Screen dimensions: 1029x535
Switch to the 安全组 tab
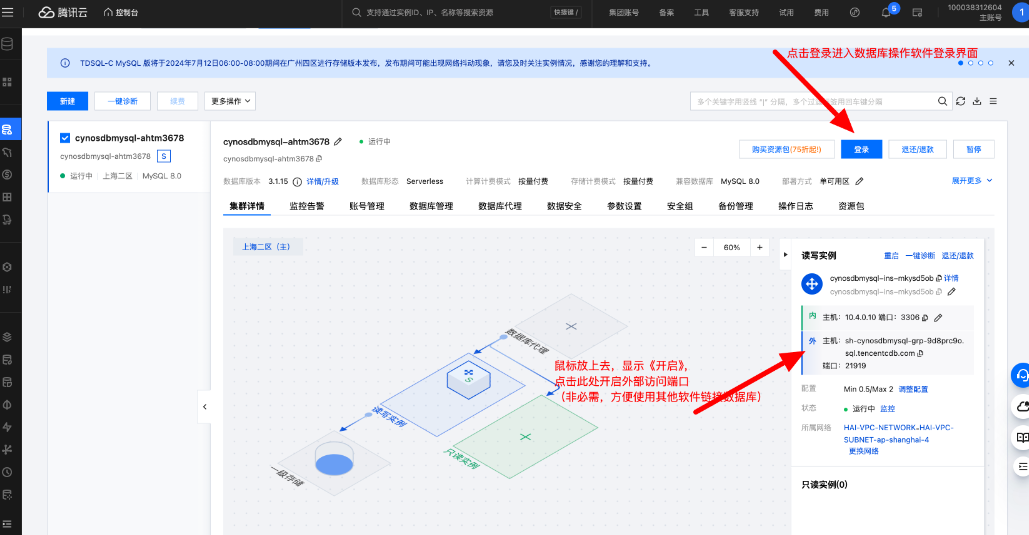(x=680, y=206)
